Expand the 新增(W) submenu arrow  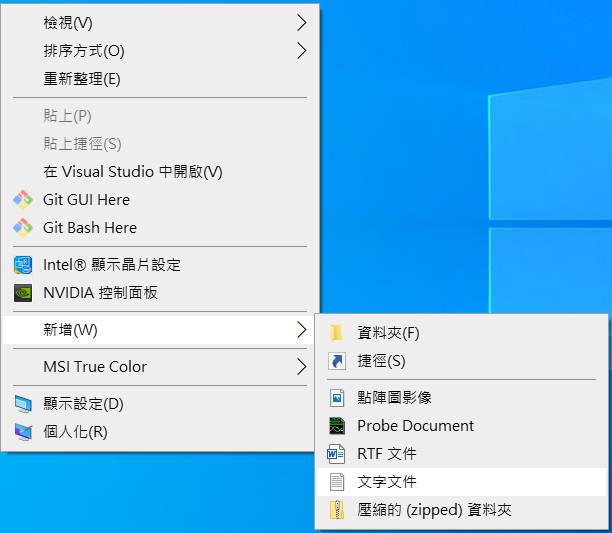point(301,330)
